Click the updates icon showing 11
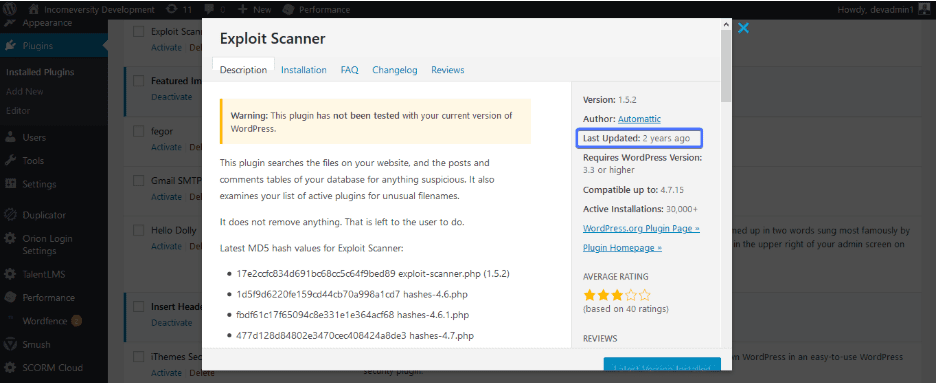937x385 pixels. point(172,10)
